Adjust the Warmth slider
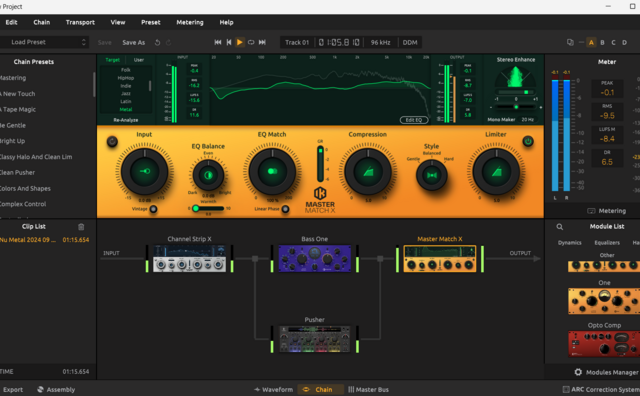 click(x=208, y=208)
